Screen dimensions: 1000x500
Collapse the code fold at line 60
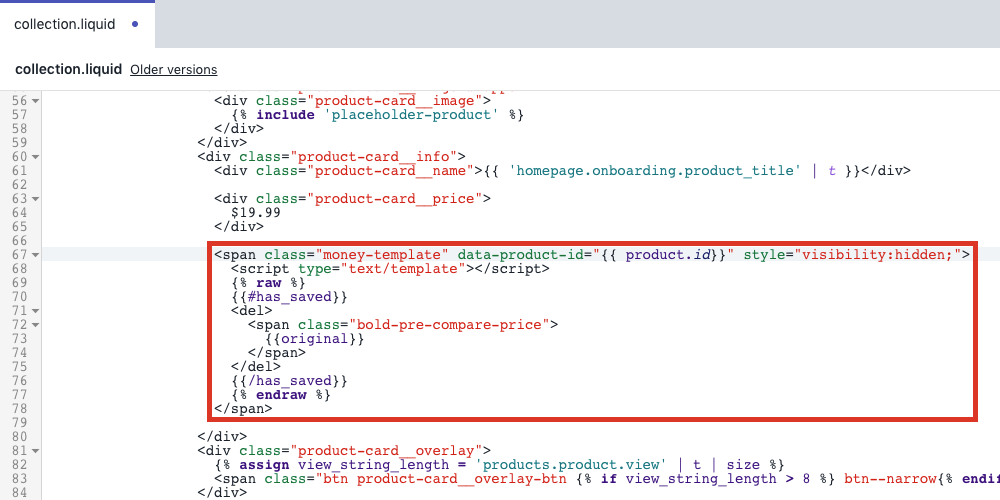pyautogui.click(x=36, y=157)
